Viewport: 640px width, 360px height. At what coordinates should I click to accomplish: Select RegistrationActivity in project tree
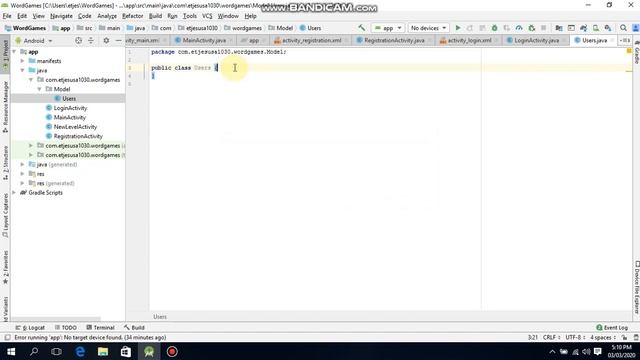pos(78,136)
